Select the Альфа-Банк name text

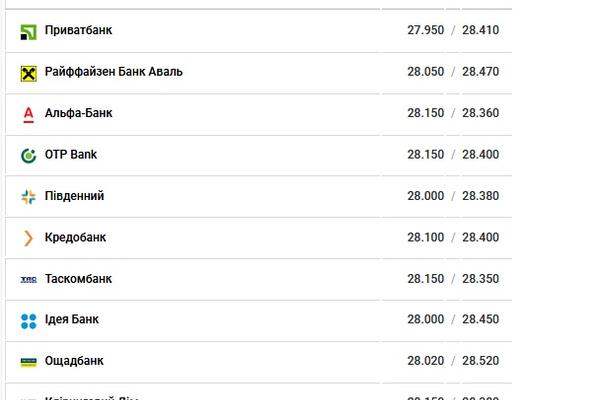tap(78, 113)
